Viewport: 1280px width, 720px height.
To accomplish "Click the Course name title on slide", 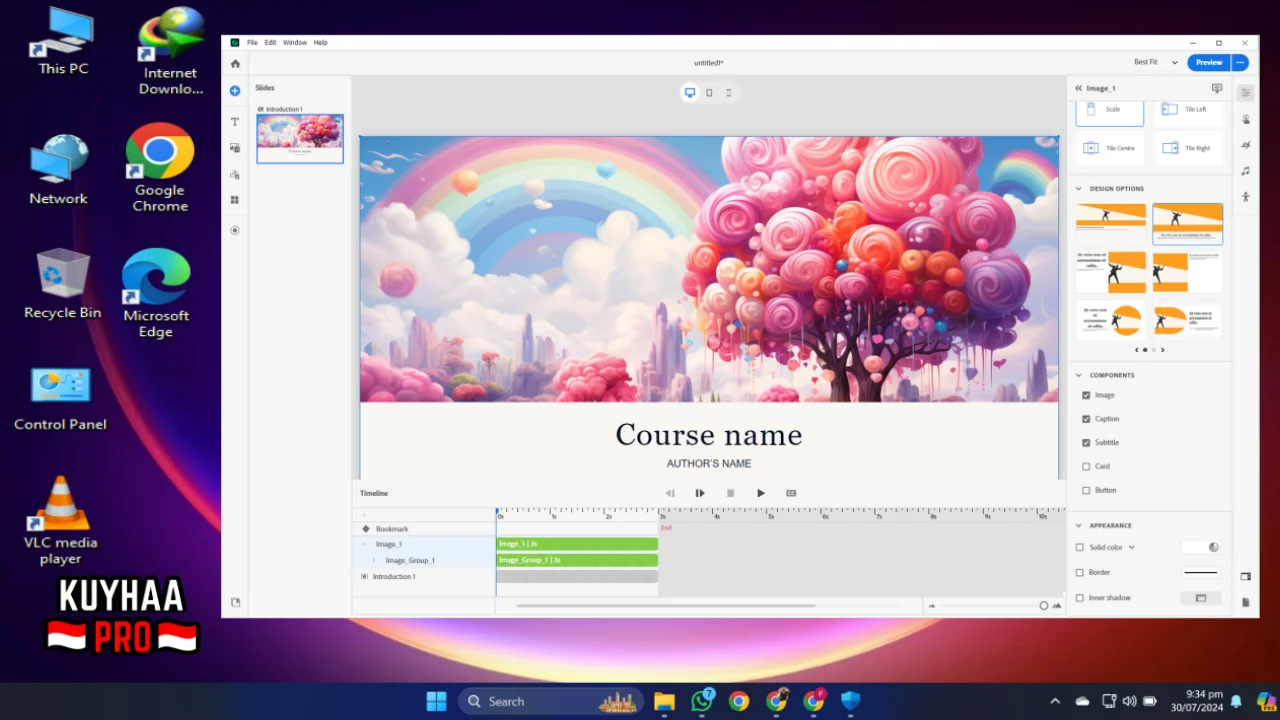I will click(709, 435).
